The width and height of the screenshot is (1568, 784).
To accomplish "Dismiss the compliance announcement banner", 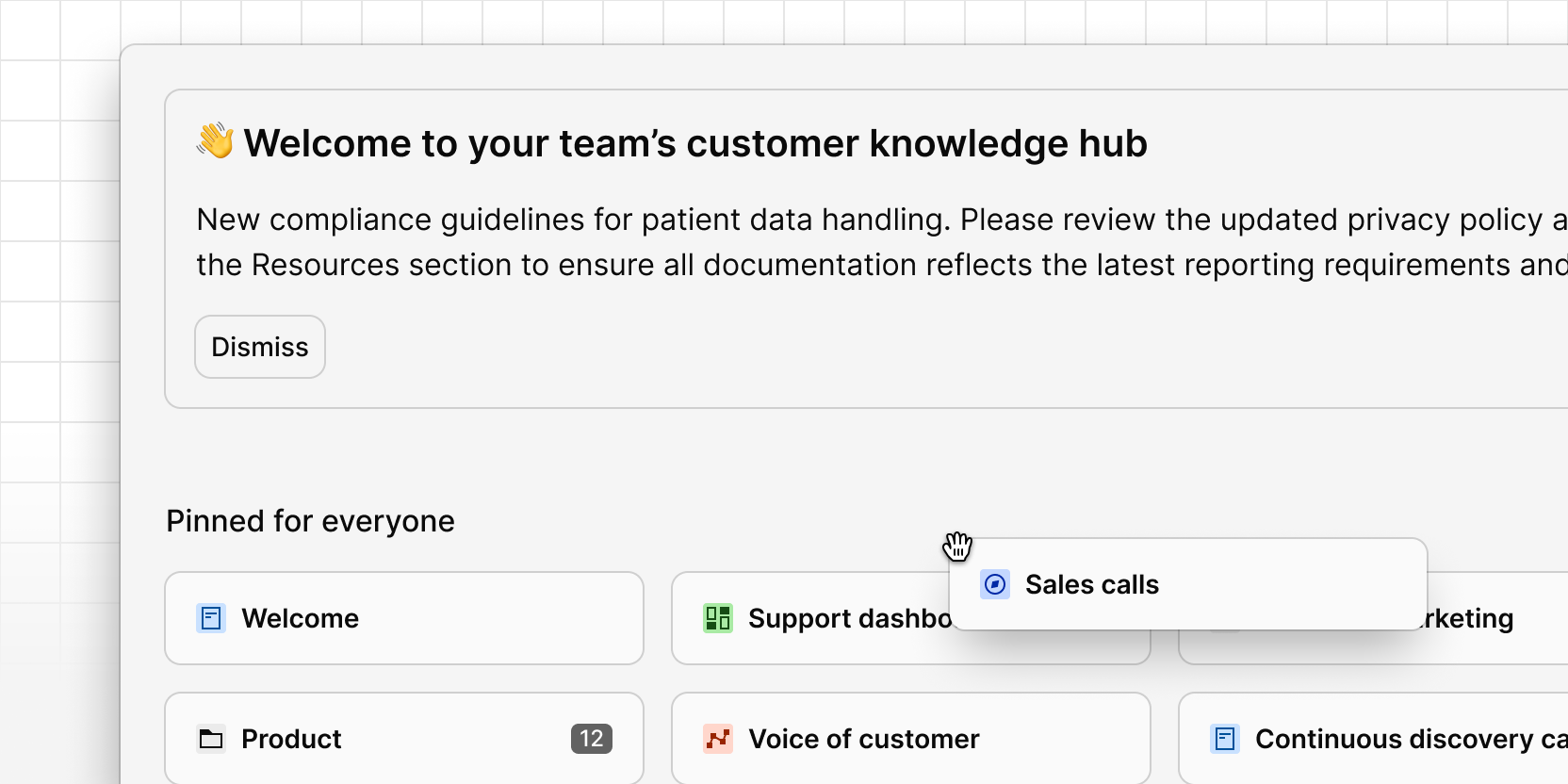I will tap(259, 347).
